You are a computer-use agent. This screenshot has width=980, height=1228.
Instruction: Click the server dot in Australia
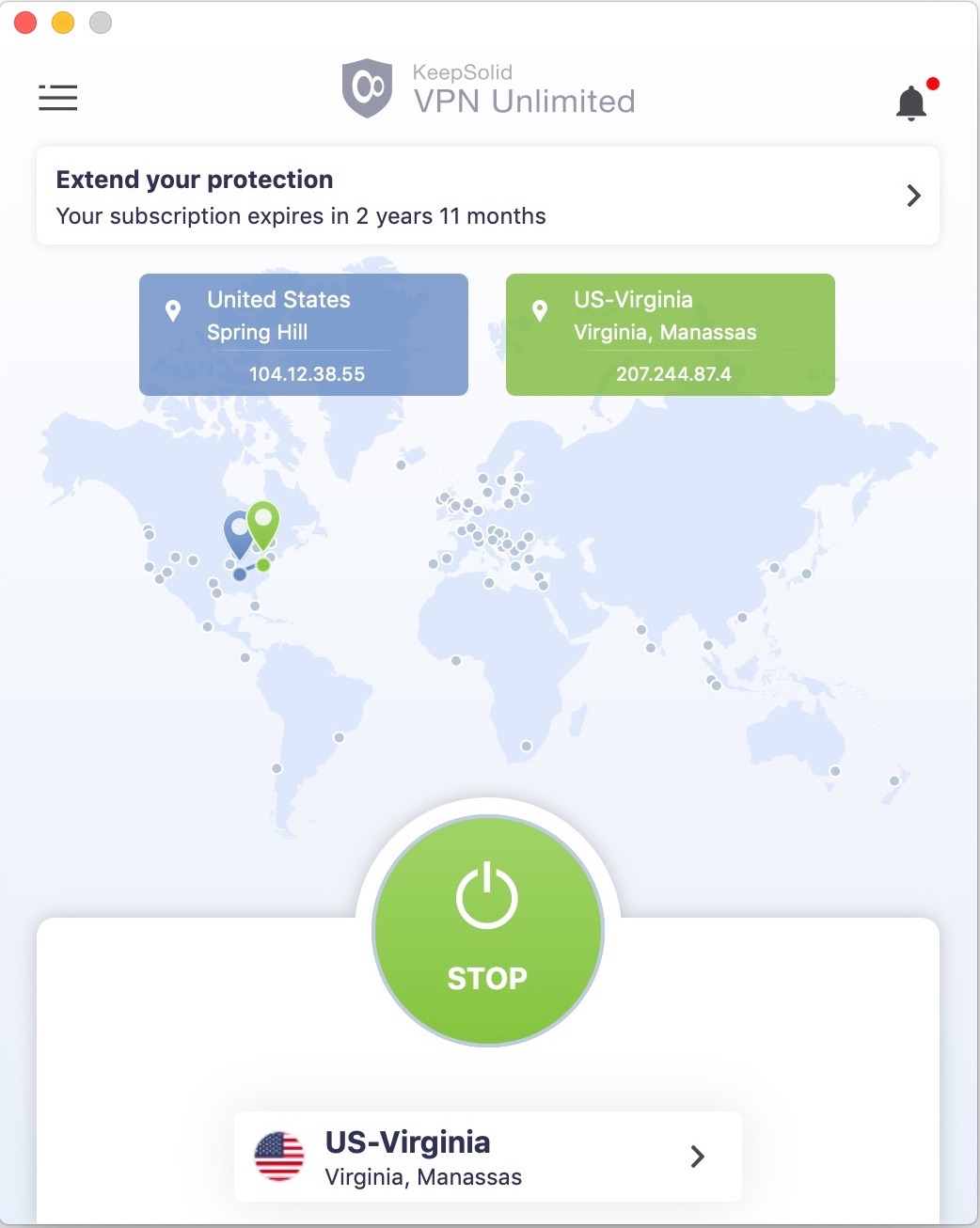point(834,771)
